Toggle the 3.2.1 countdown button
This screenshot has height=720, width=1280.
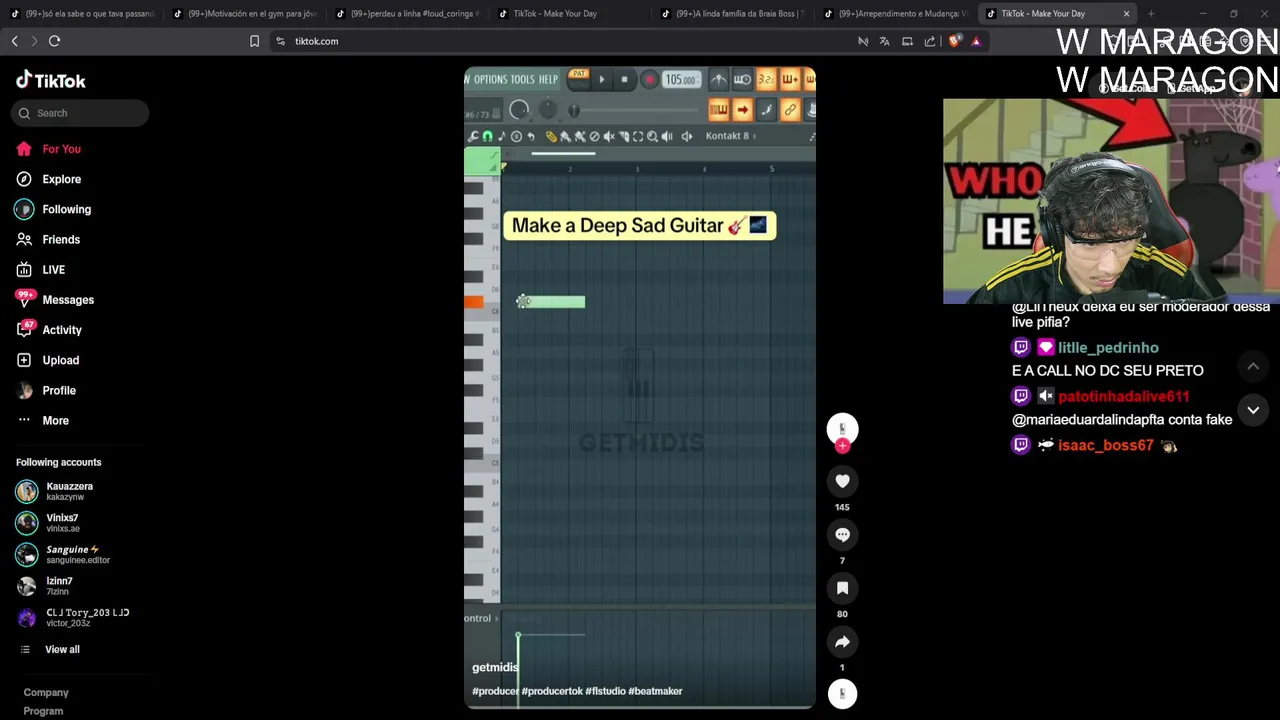pos(766,79)
